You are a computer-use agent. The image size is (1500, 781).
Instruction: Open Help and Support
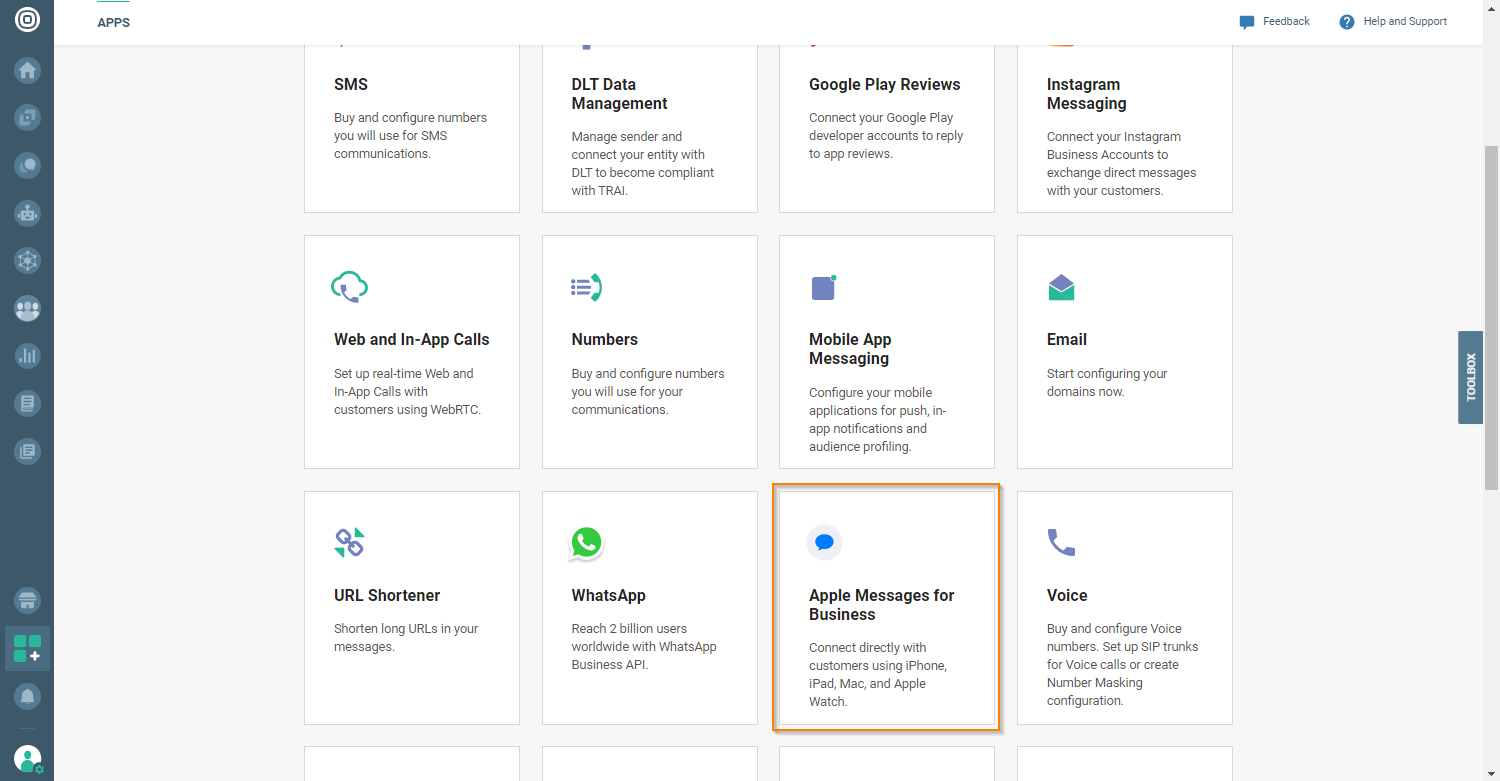pyautogui.click(x=1392, y=21)
